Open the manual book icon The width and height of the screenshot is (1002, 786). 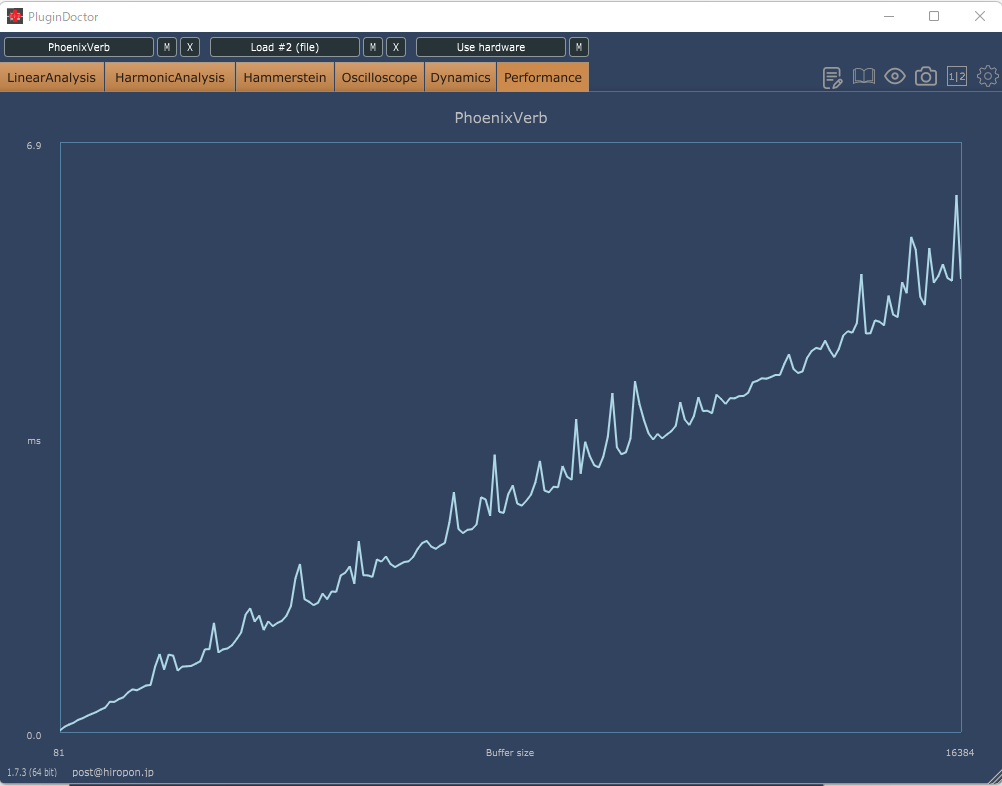pyautogui.click(x=863, y=77)
